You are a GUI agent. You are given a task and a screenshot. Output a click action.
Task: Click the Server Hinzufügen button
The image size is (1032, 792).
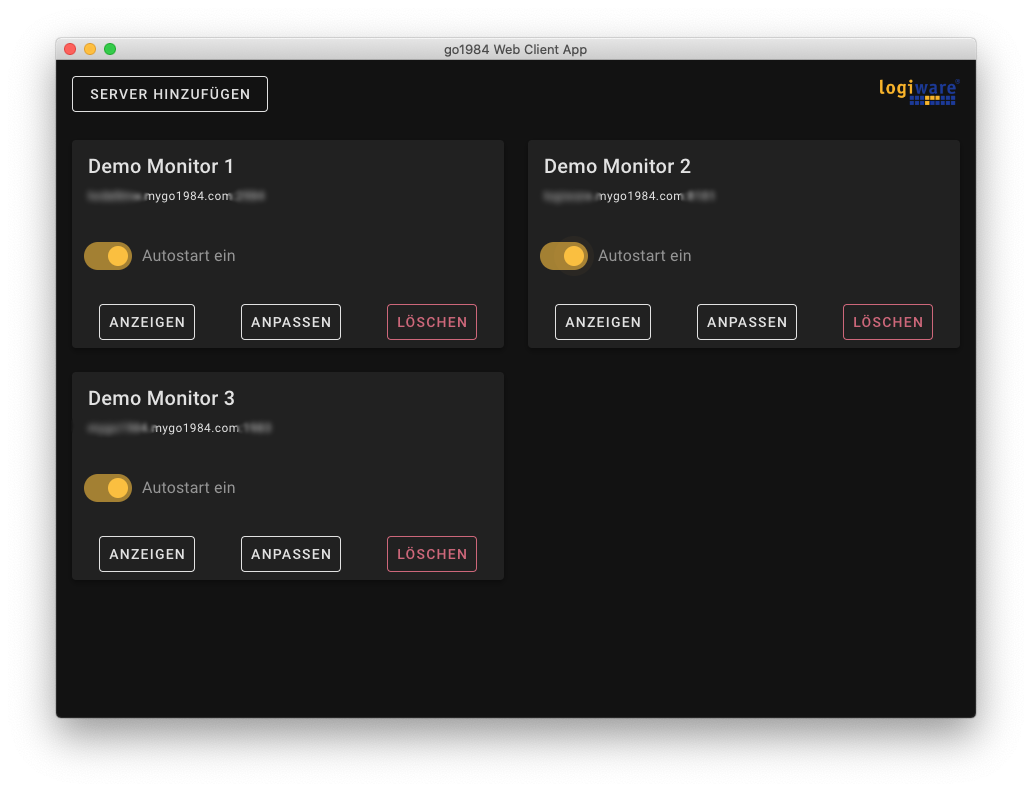point(170,94)
